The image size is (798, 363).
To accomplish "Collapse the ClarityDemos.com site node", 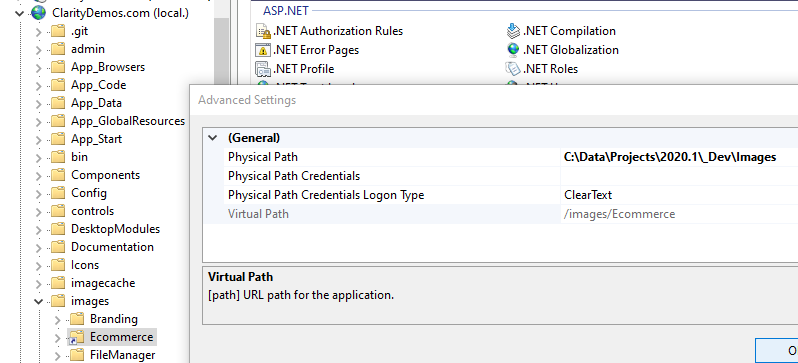I will (20, 14).
